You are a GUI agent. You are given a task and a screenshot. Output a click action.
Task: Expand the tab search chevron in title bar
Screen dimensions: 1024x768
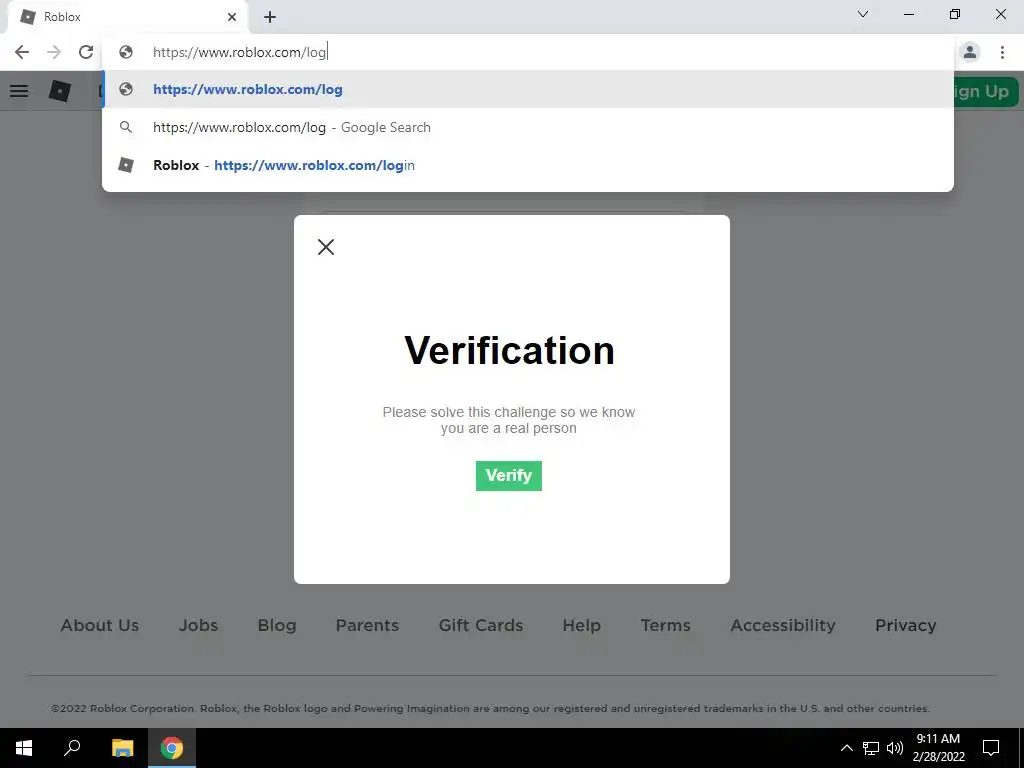863,14
